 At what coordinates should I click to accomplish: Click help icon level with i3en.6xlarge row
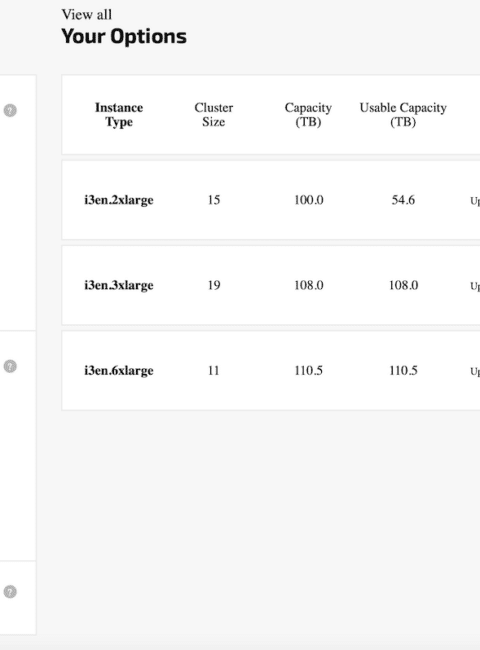point(10,366)
